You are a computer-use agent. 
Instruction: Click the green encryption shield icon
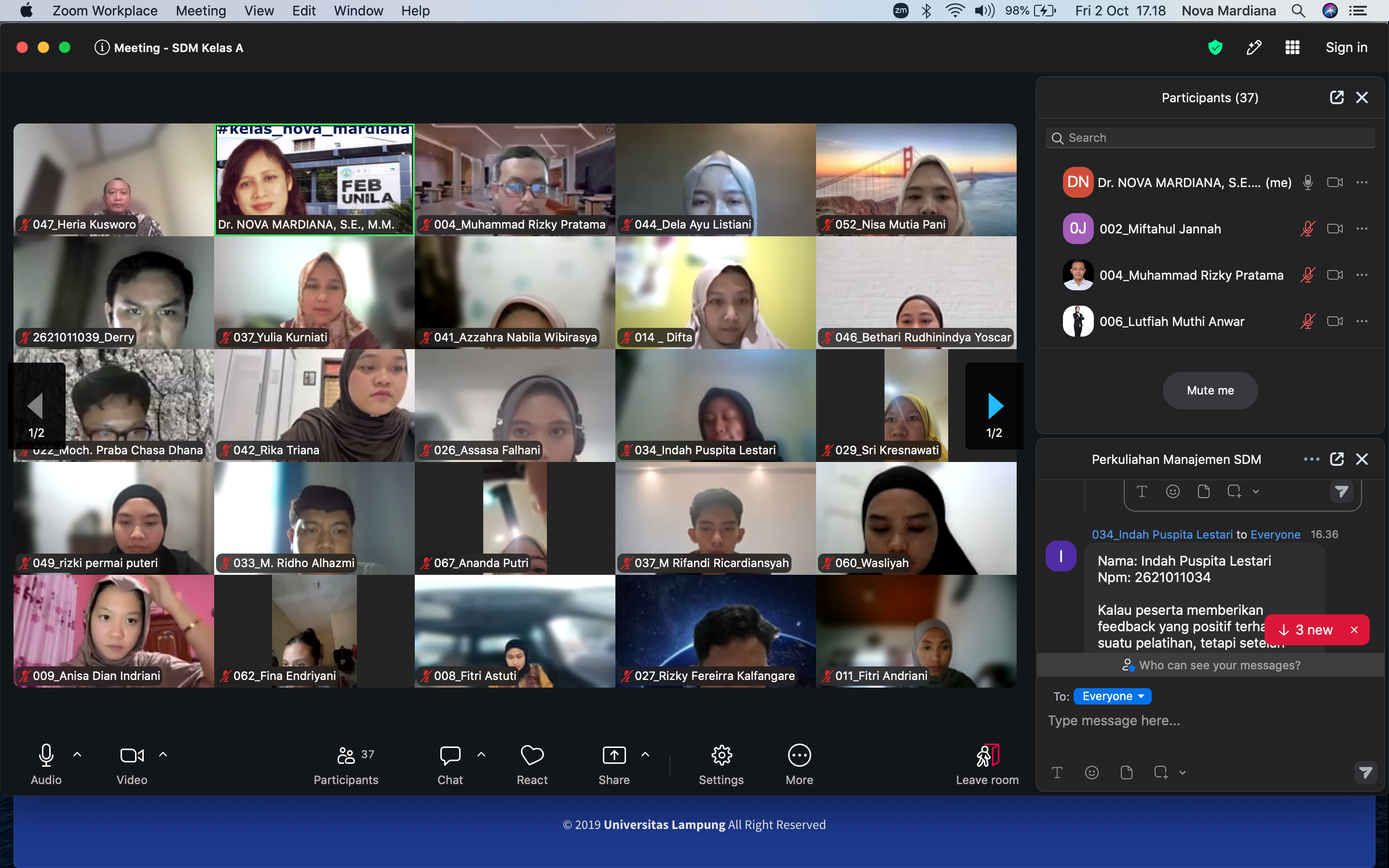1214,48
